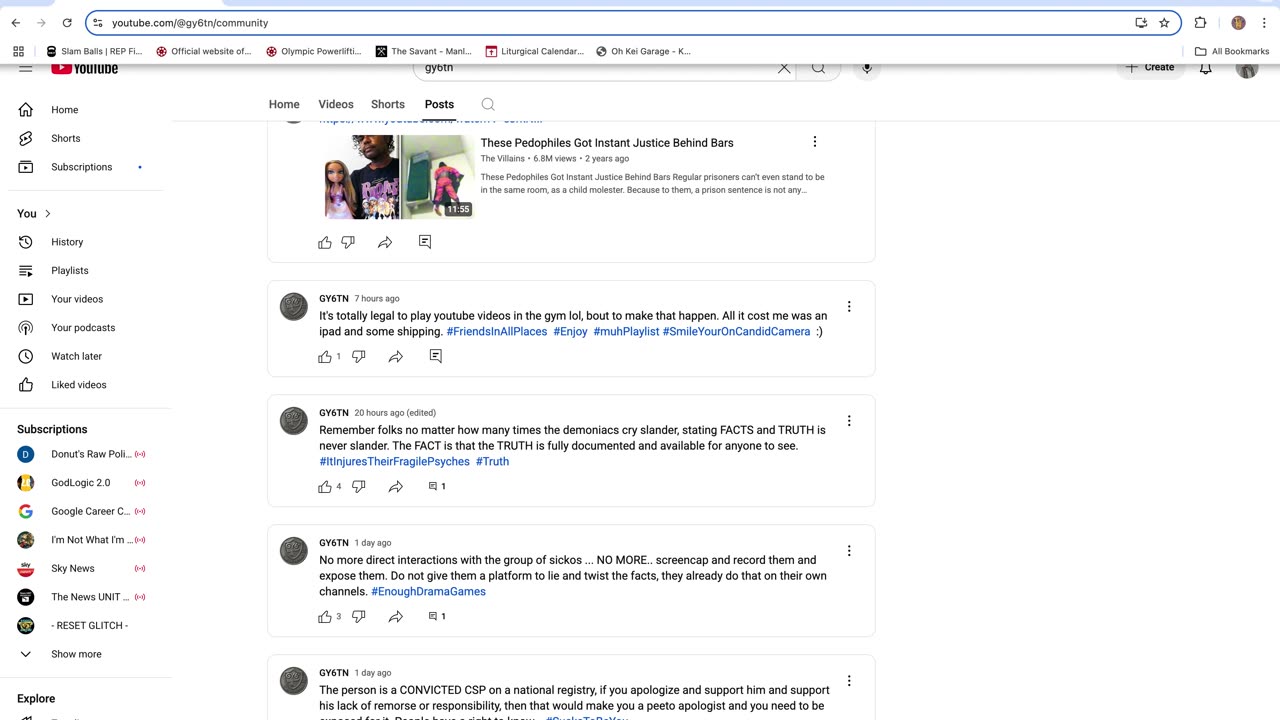This screenshot has height=720, width=1280.
Task: Open the Chrome three-dot menu
Action: (1265, 23)
